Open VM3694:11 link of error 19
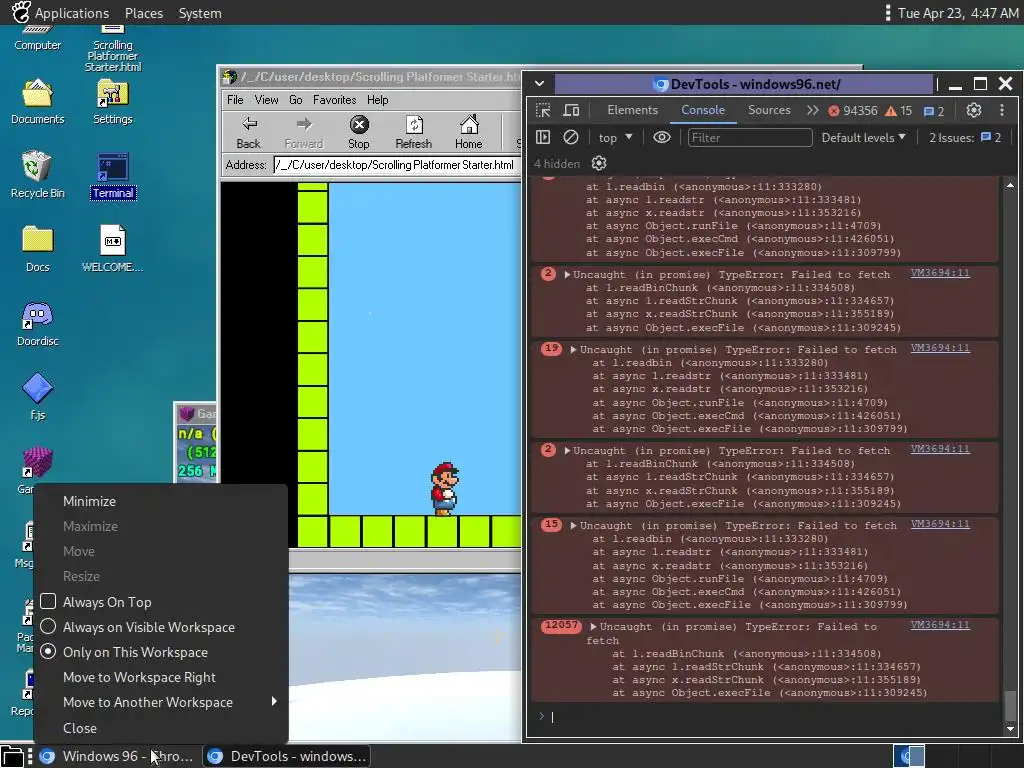This screenshot has height=768, width=1024. [940, 348]
